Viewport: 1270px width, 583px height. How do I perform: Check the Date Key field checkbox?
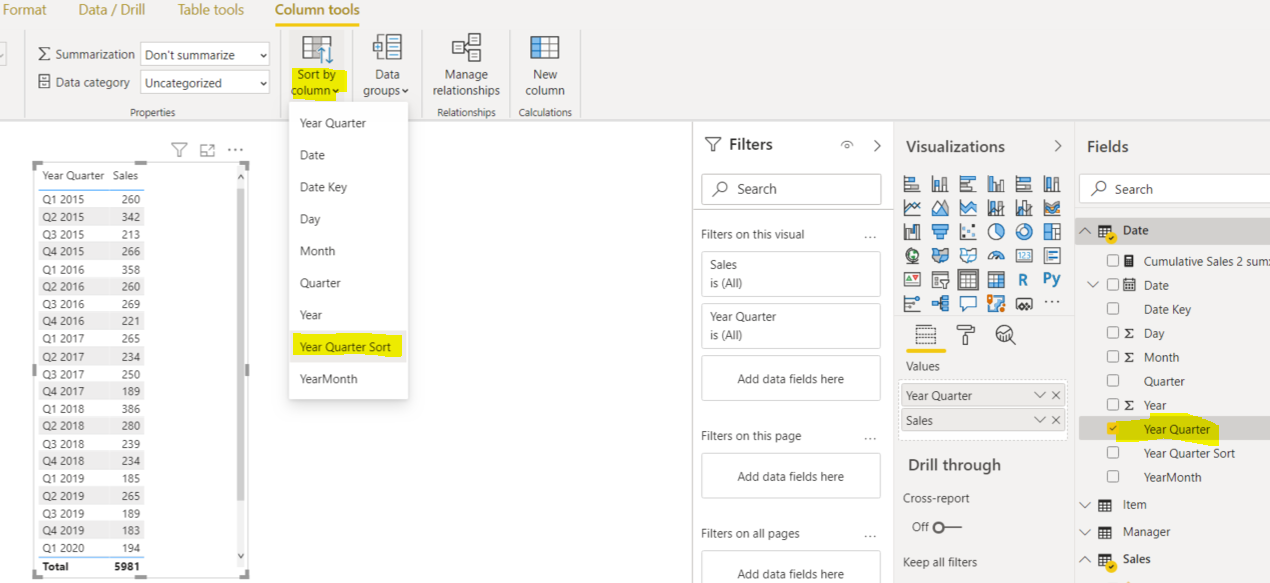(1113, 309)
